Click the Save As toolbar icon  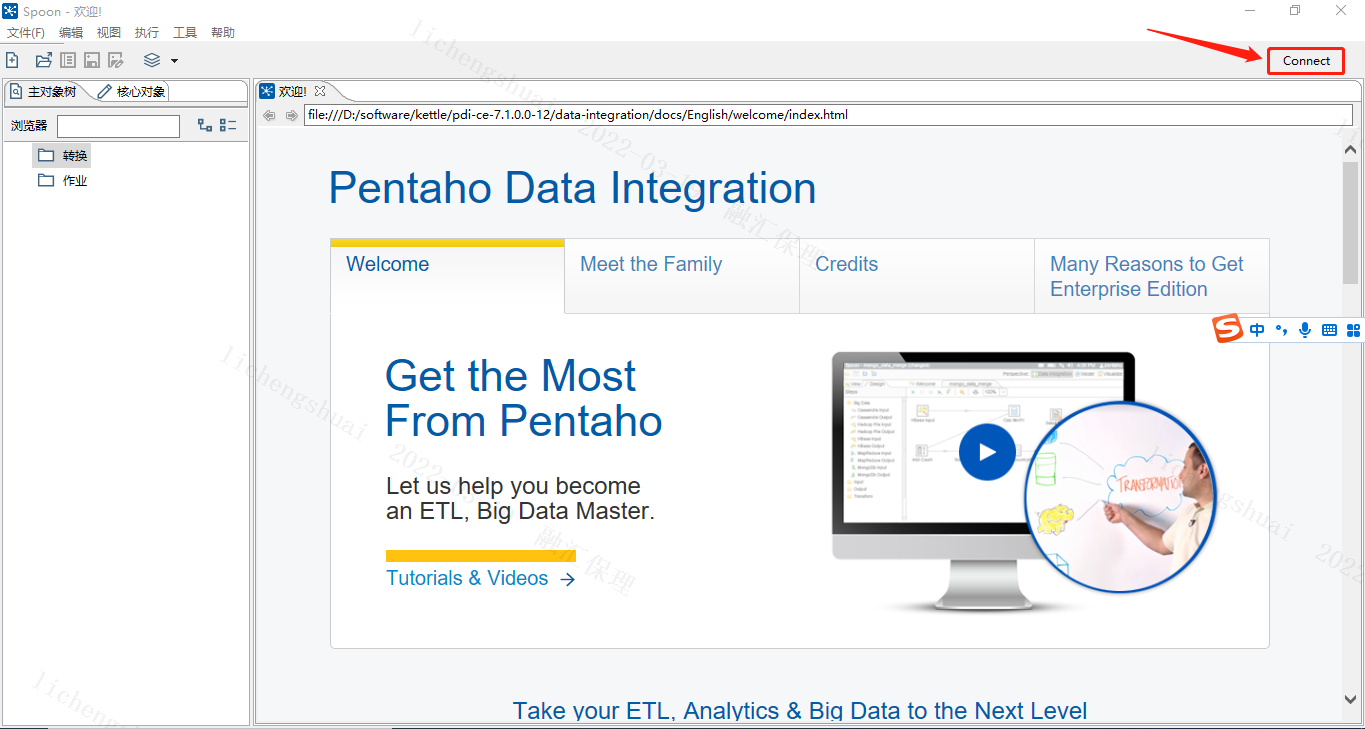pyautogui.click(x=116, y=60)
